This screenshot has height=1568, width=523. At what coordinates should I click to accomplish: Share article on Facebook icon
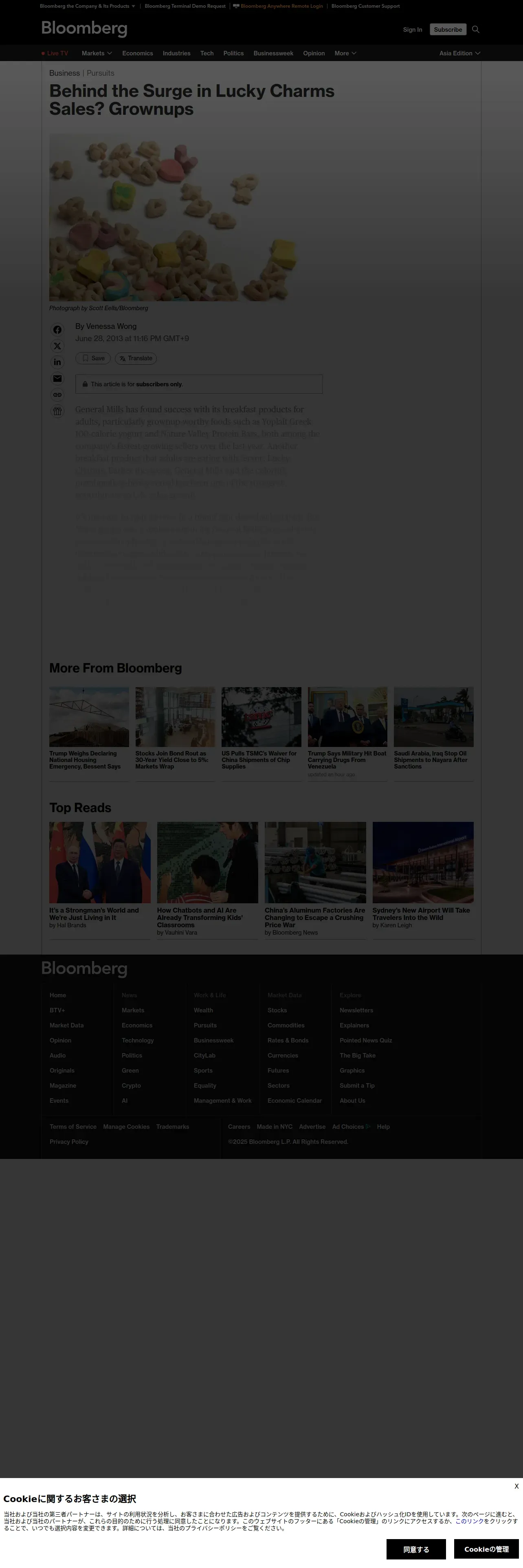[57, 330]
